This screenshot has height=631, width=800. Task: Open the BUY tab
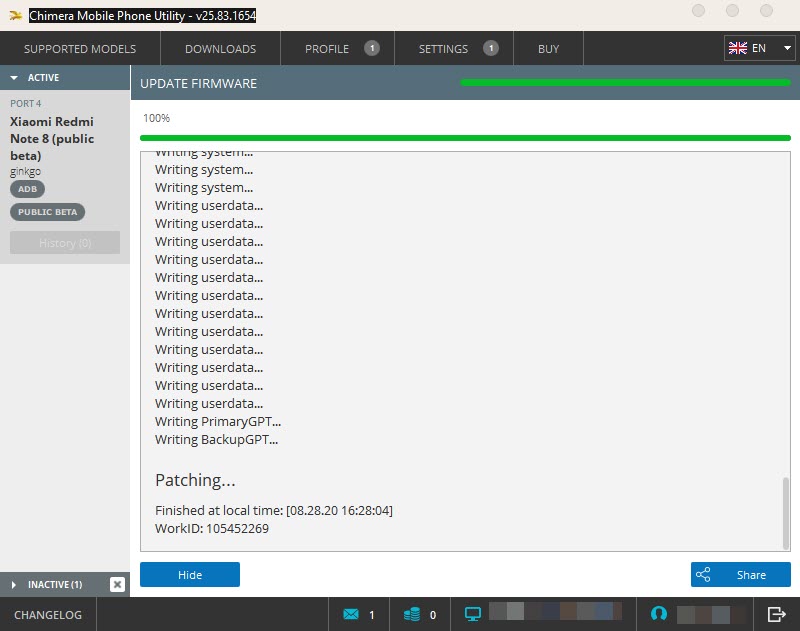pos(548,49)
